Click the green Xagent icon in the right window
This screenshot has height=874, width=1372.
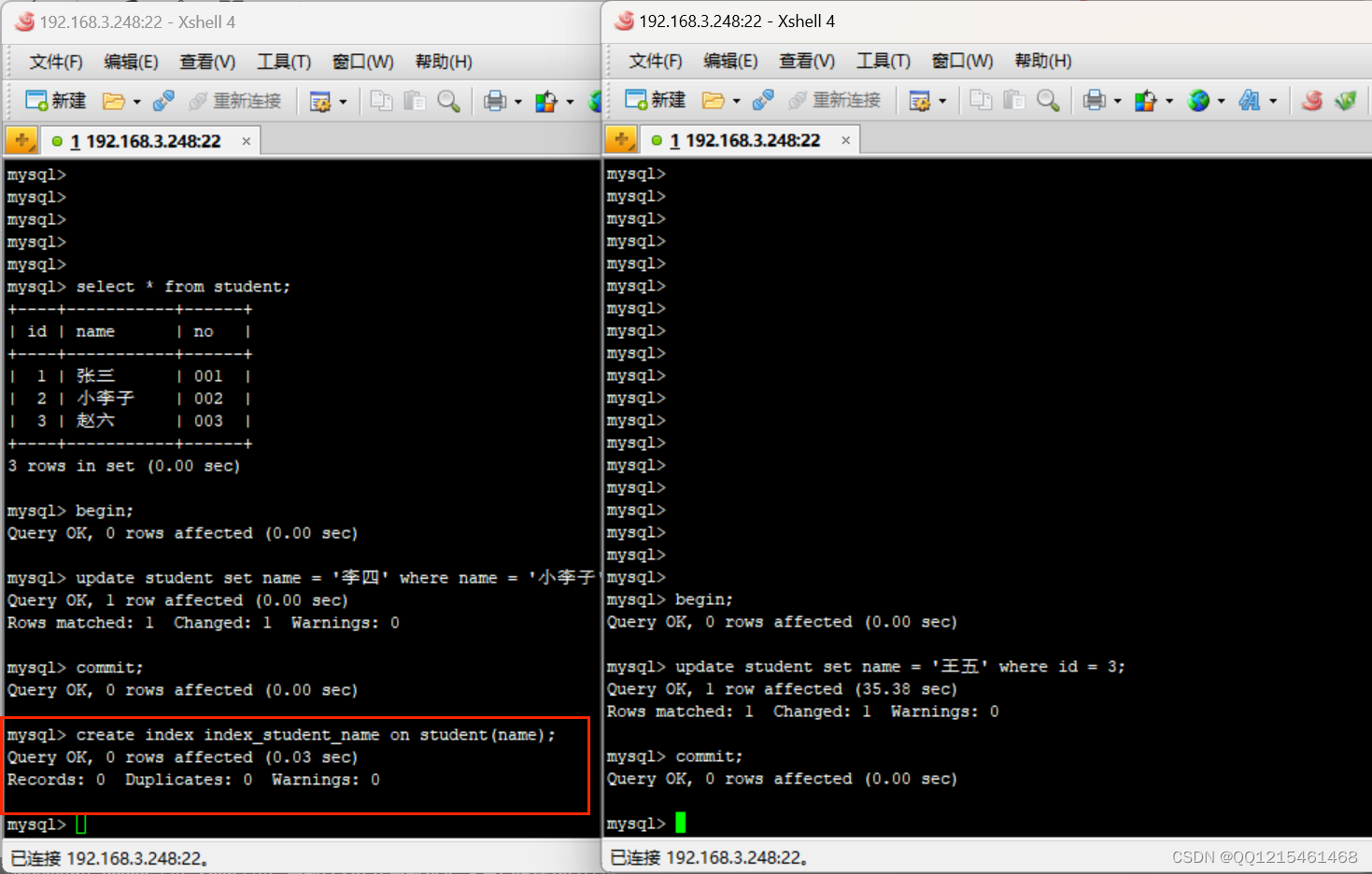click(1346, 100)
